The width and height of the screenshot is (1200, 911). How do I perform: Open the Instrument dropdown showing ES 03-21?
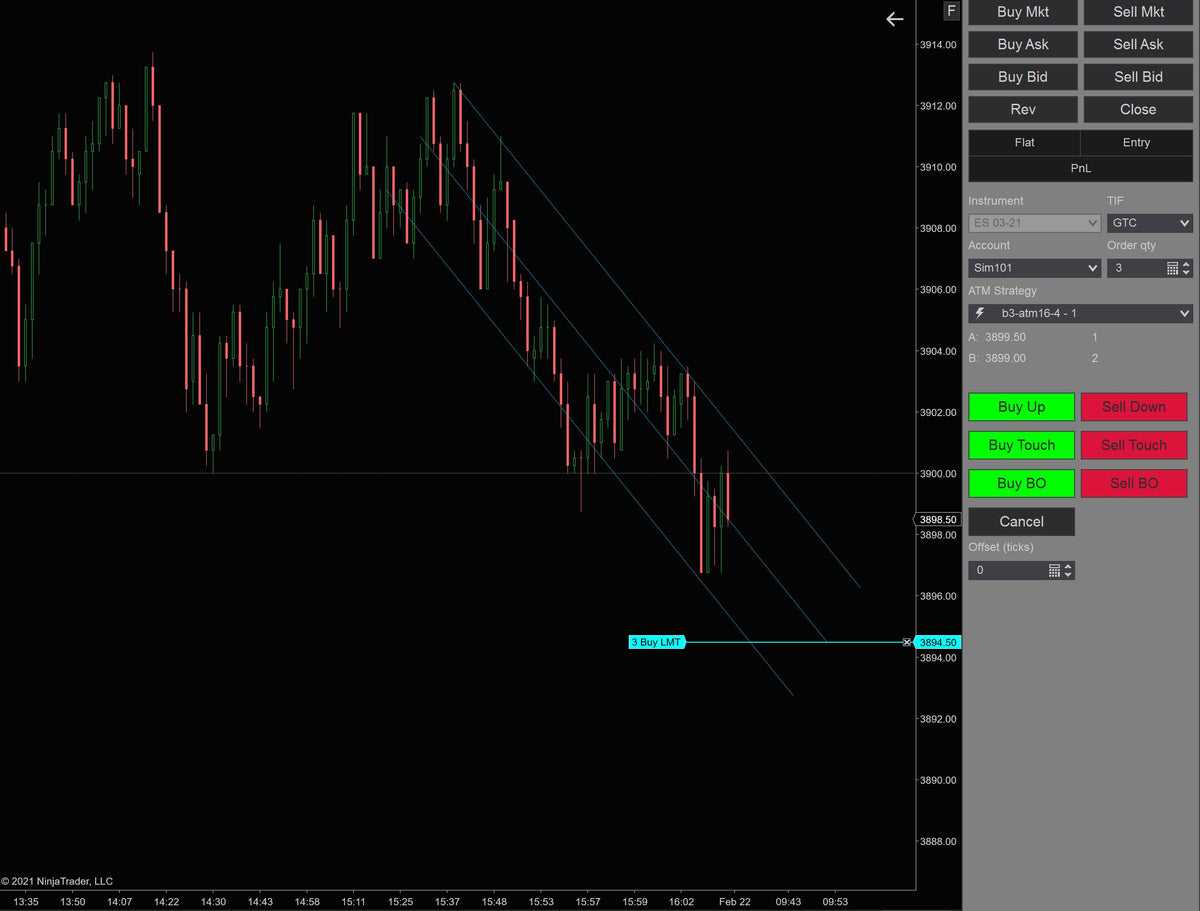[x=1033, y=222]
